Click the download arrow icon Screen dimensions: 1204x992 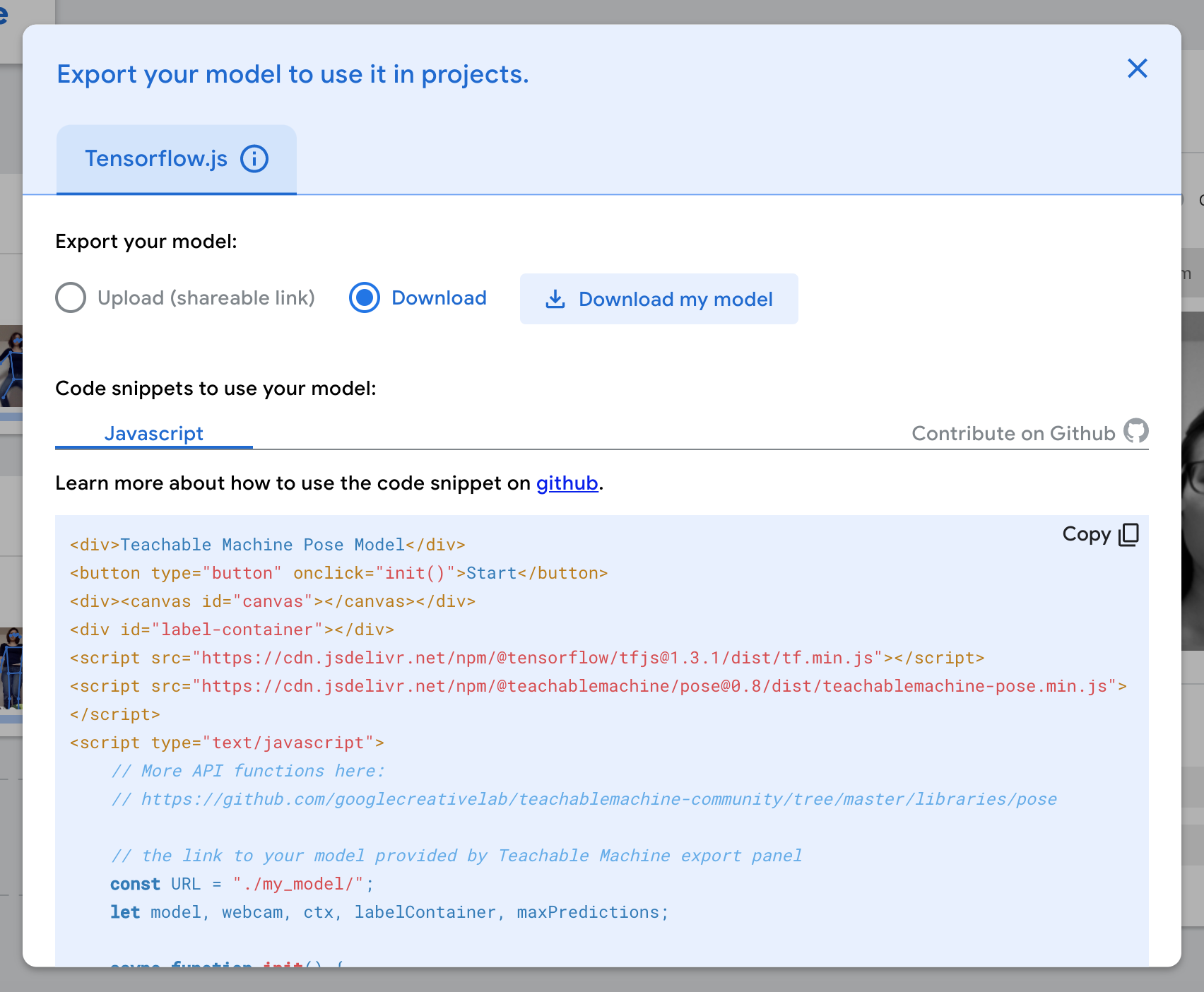pos(555,299)
